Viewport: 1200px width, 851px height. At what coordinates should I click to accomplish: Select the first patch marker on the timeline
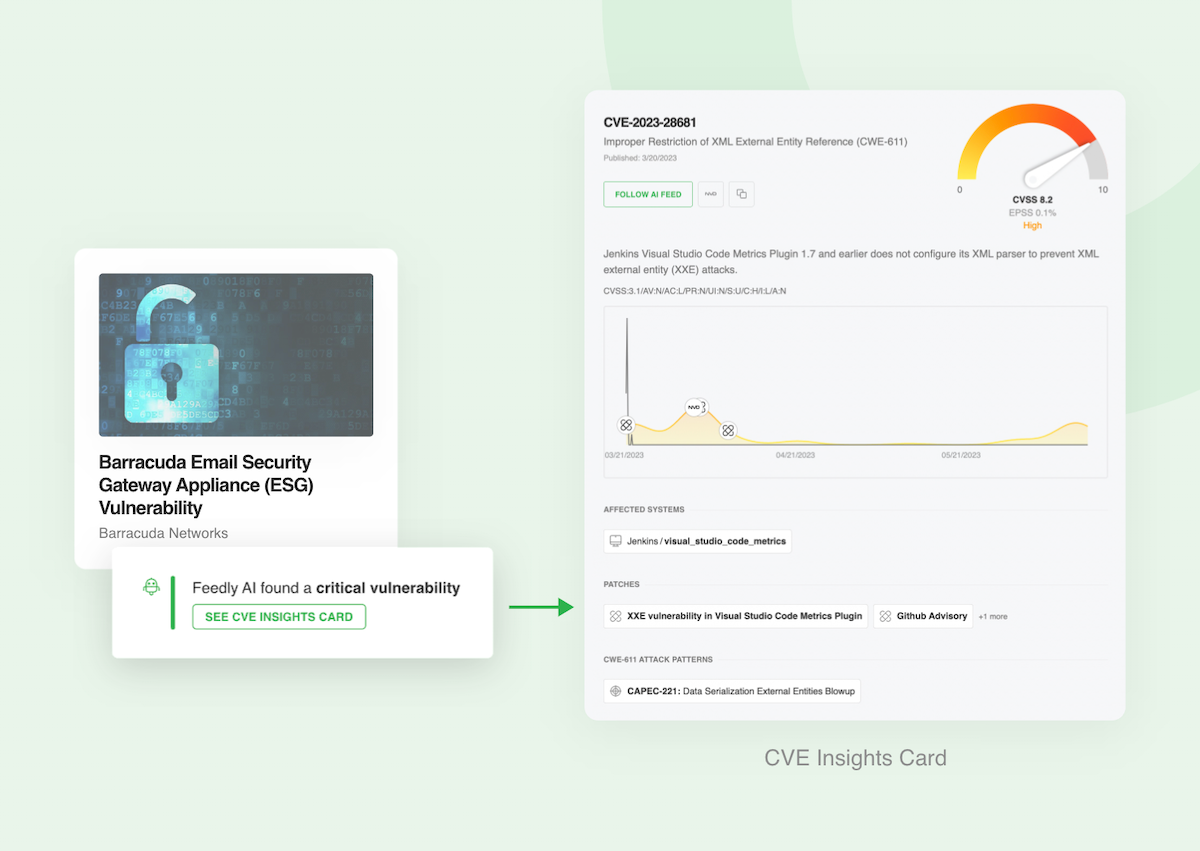(x=627, y=425)
